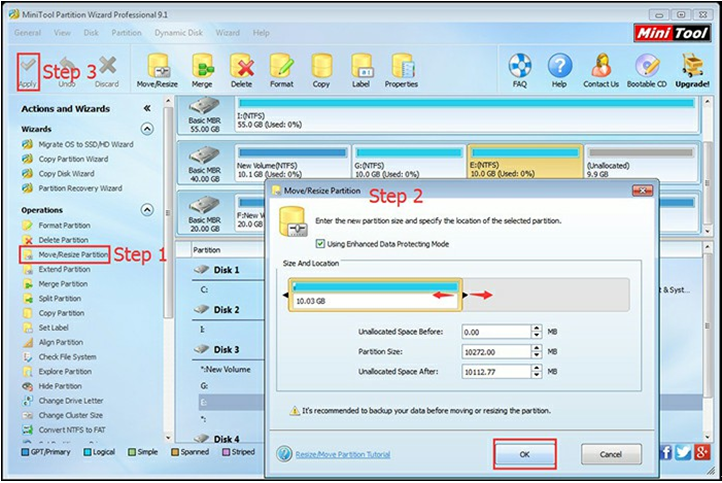
Task: Open the View menu
Action: (62, 33)
